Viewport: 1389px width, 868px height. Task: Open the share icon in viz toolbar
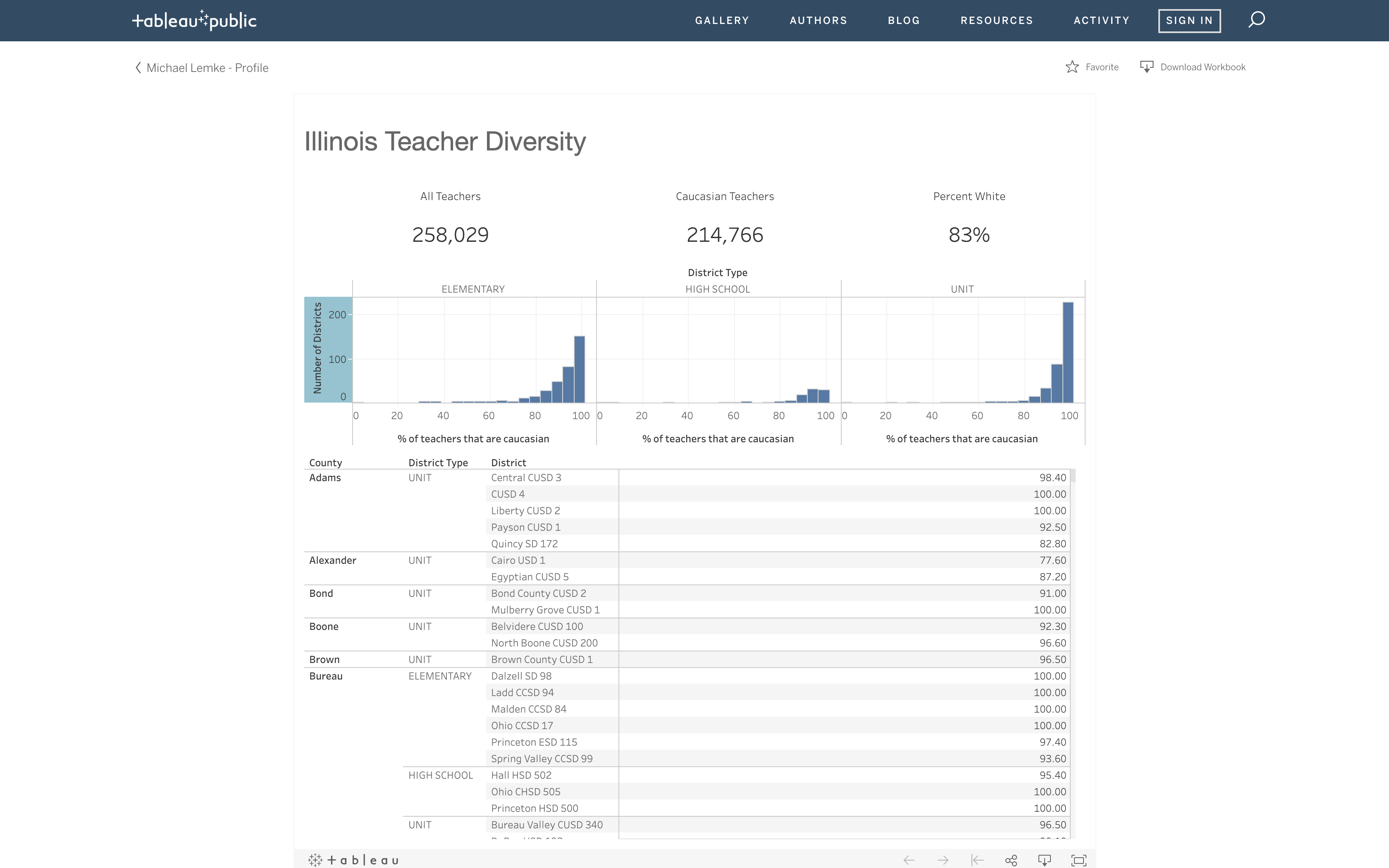click(x=1011, y=860)
